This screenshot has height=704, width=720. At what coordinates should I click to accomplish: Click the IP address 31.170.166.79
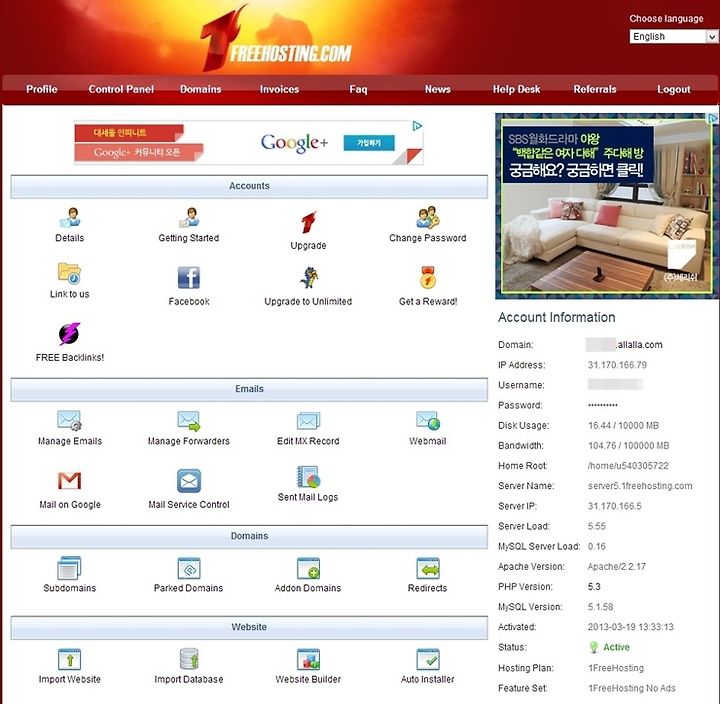[617, 365]
